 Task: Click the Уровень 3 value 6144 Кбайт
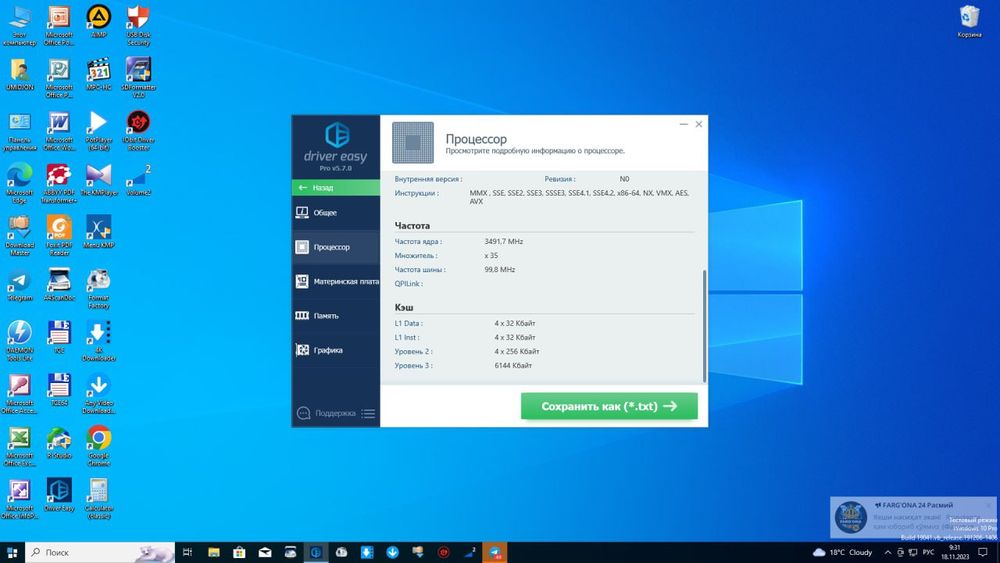coord(513,365)
